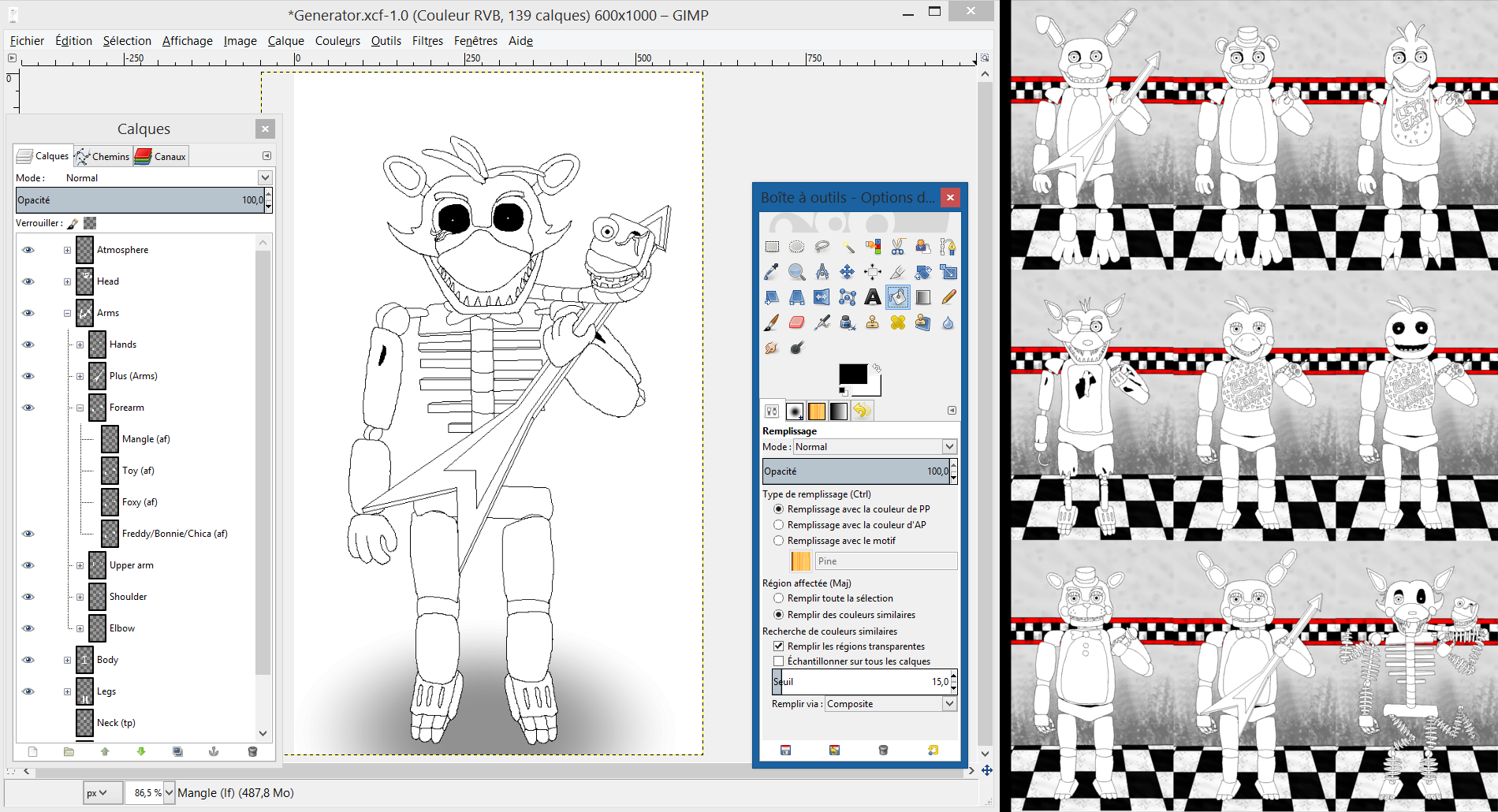Select the Paths tool
The width and height of the screenshot is (1498, 812).
[x=948, y=247]
